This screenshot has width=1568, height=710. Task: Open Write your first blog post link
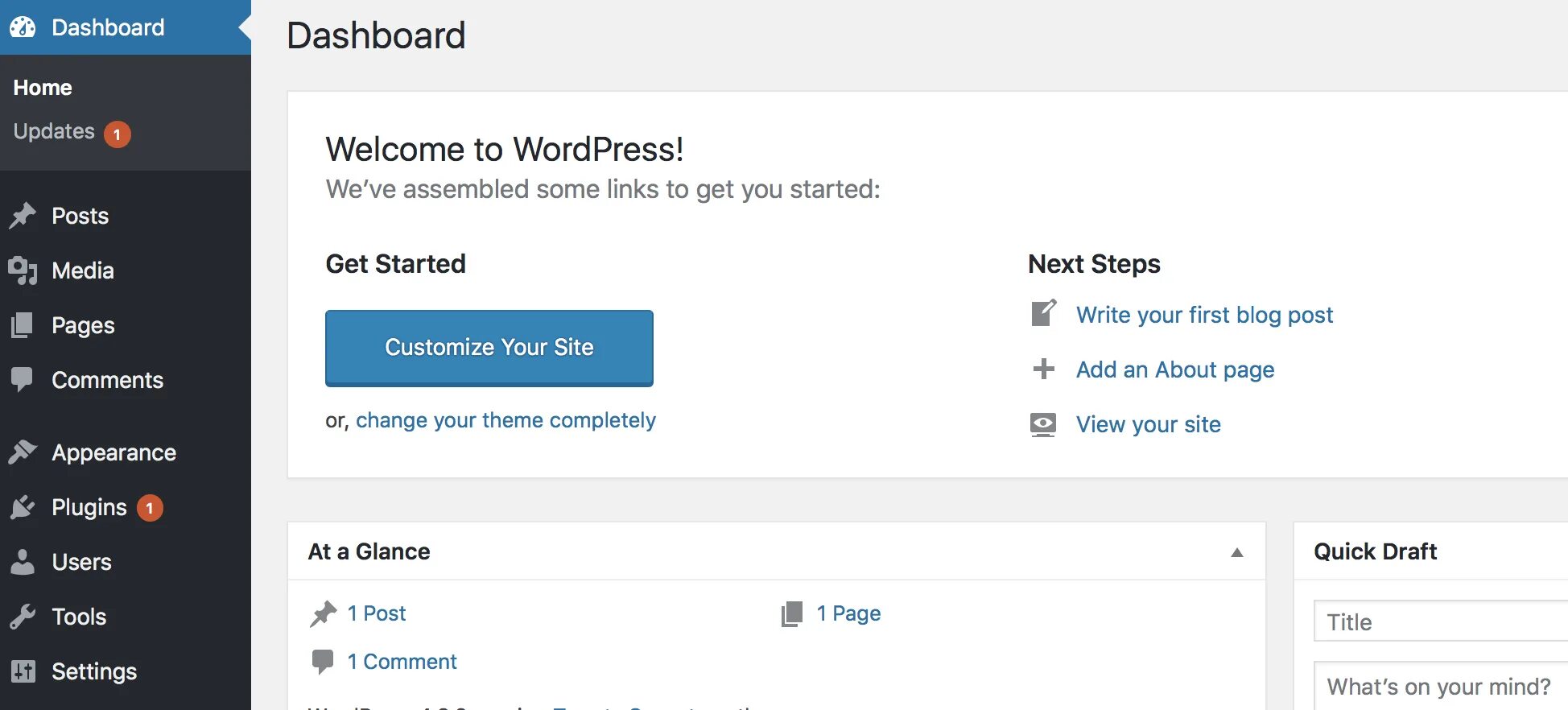(1204, 315)
